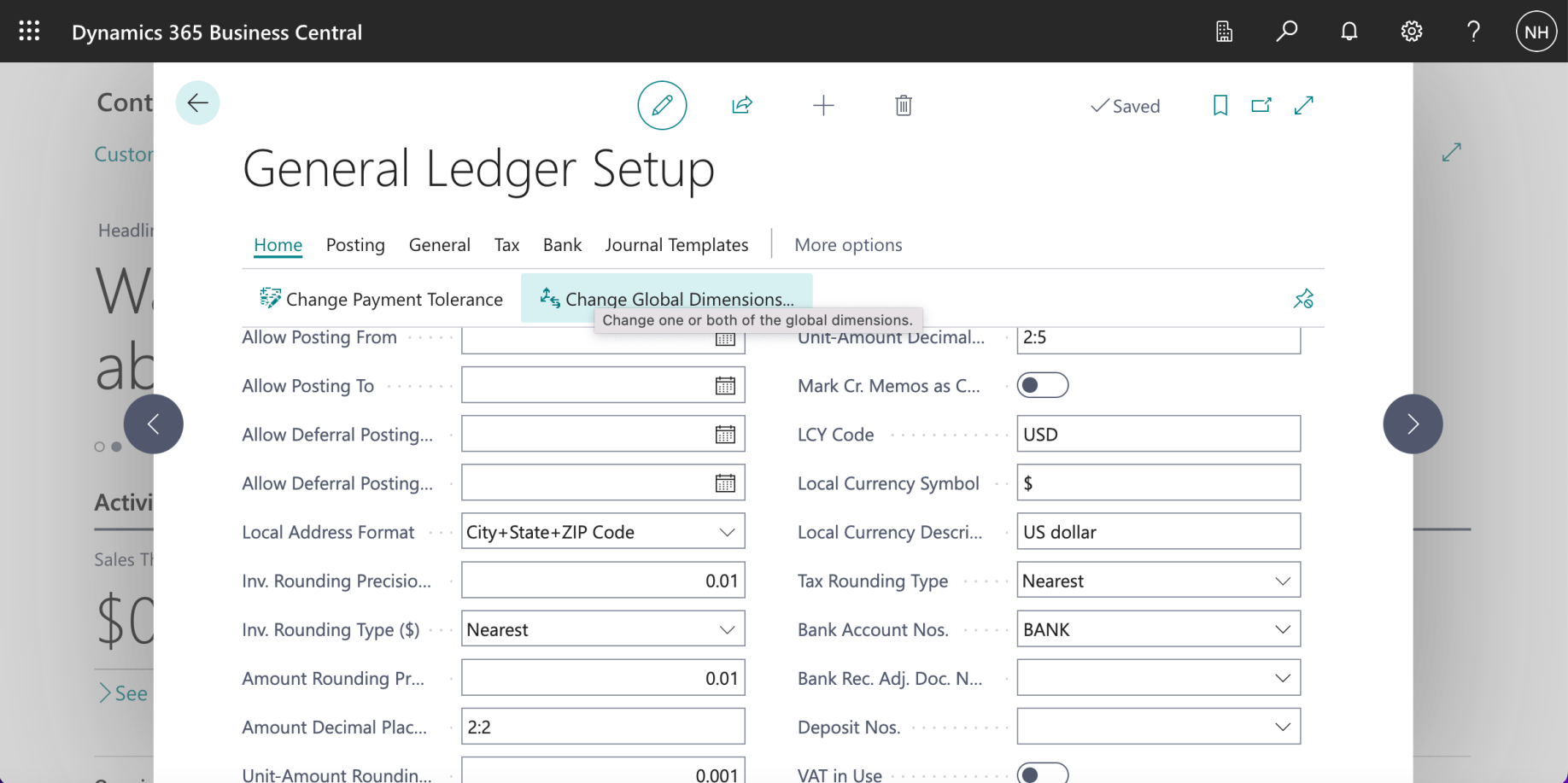This screenshot has height=783, width=1568.
Task: Click the bookmark icon
Action: pos(1220,105)
